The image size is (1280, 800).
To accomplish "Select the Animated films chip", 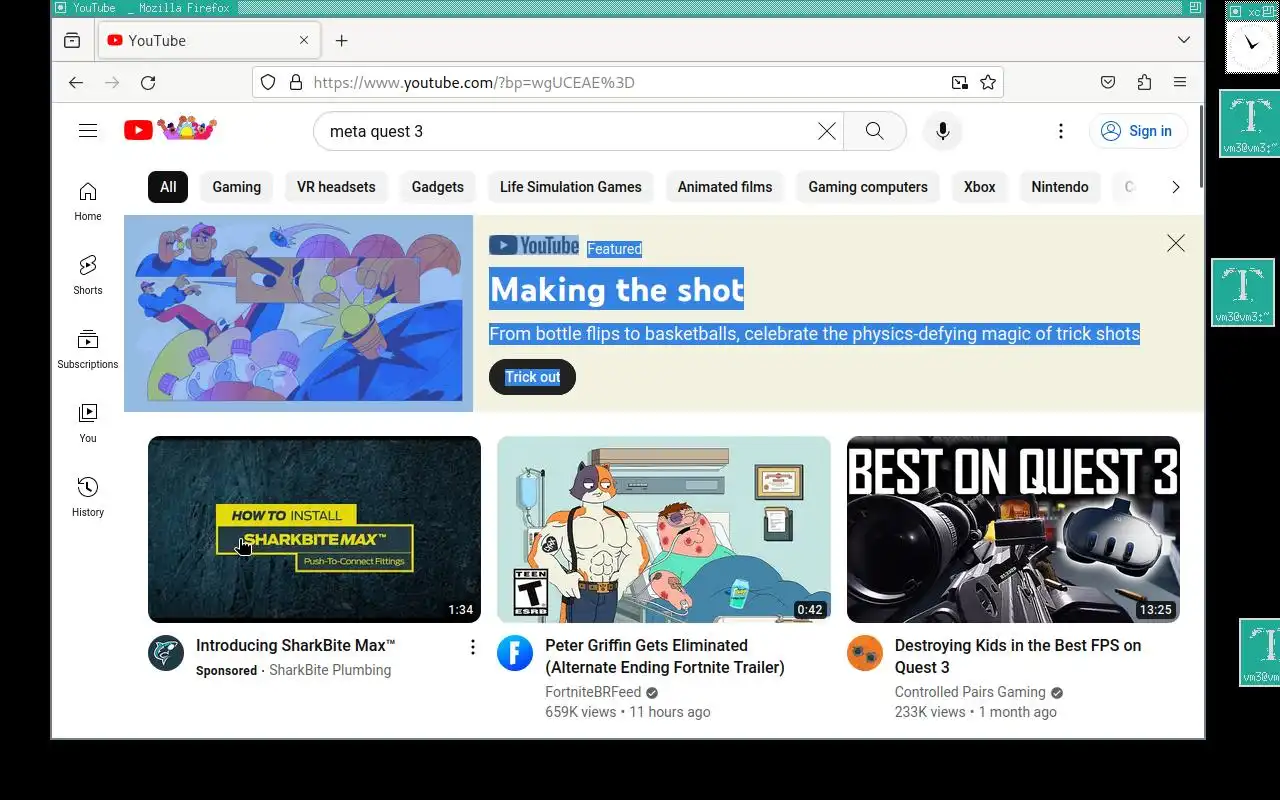I will point(725,187).
